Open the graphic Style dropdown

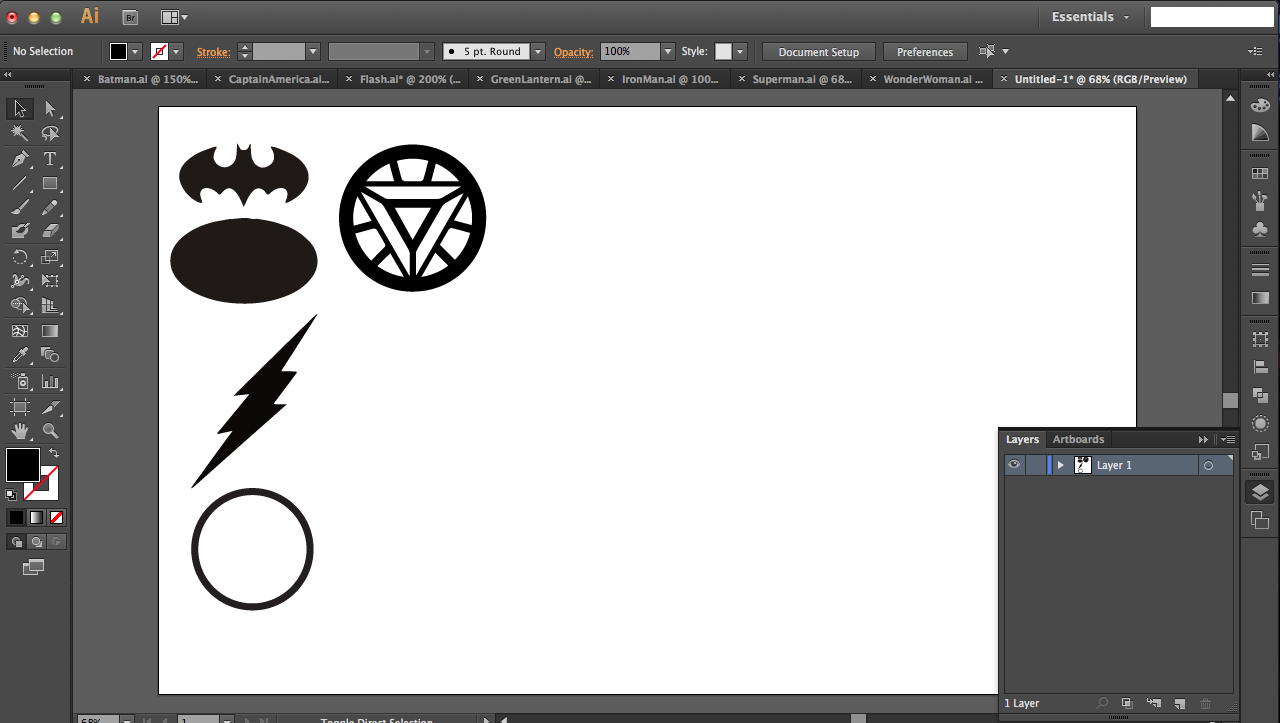[x=739, y=51]
